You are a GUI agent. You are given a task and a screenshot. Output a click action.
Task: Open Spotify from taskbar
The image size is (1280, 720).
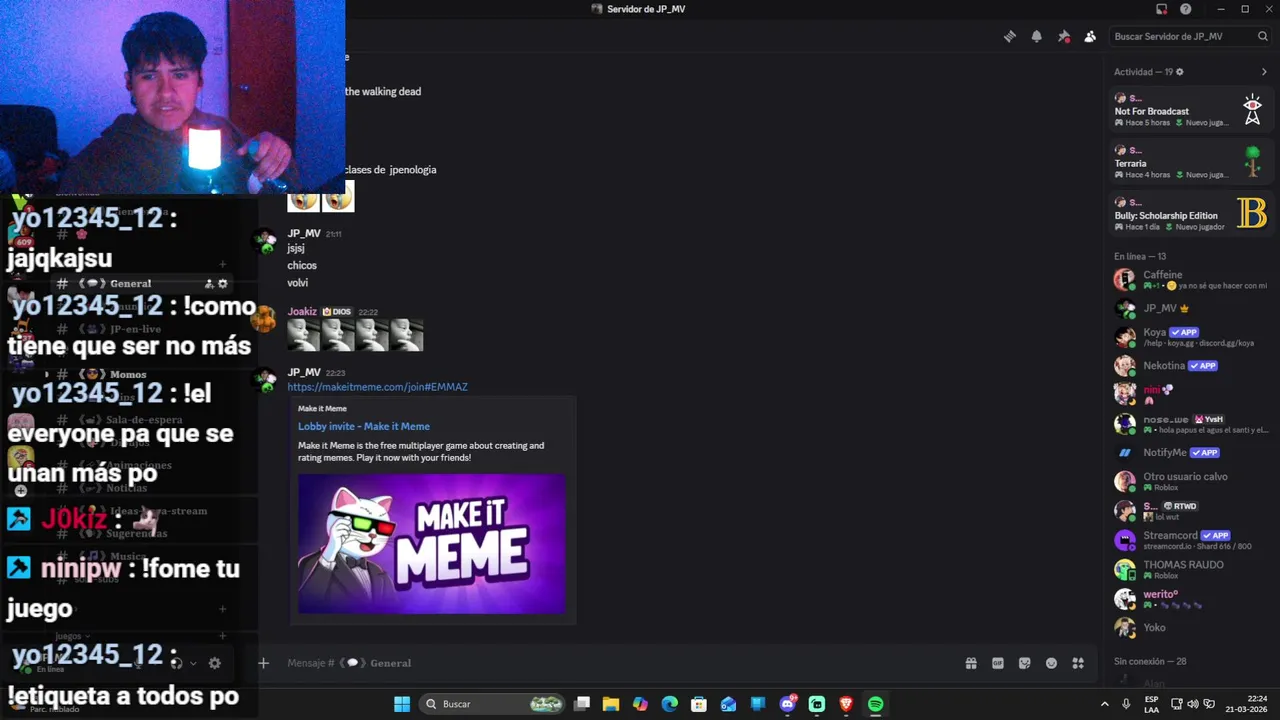[x=875, y=704]
